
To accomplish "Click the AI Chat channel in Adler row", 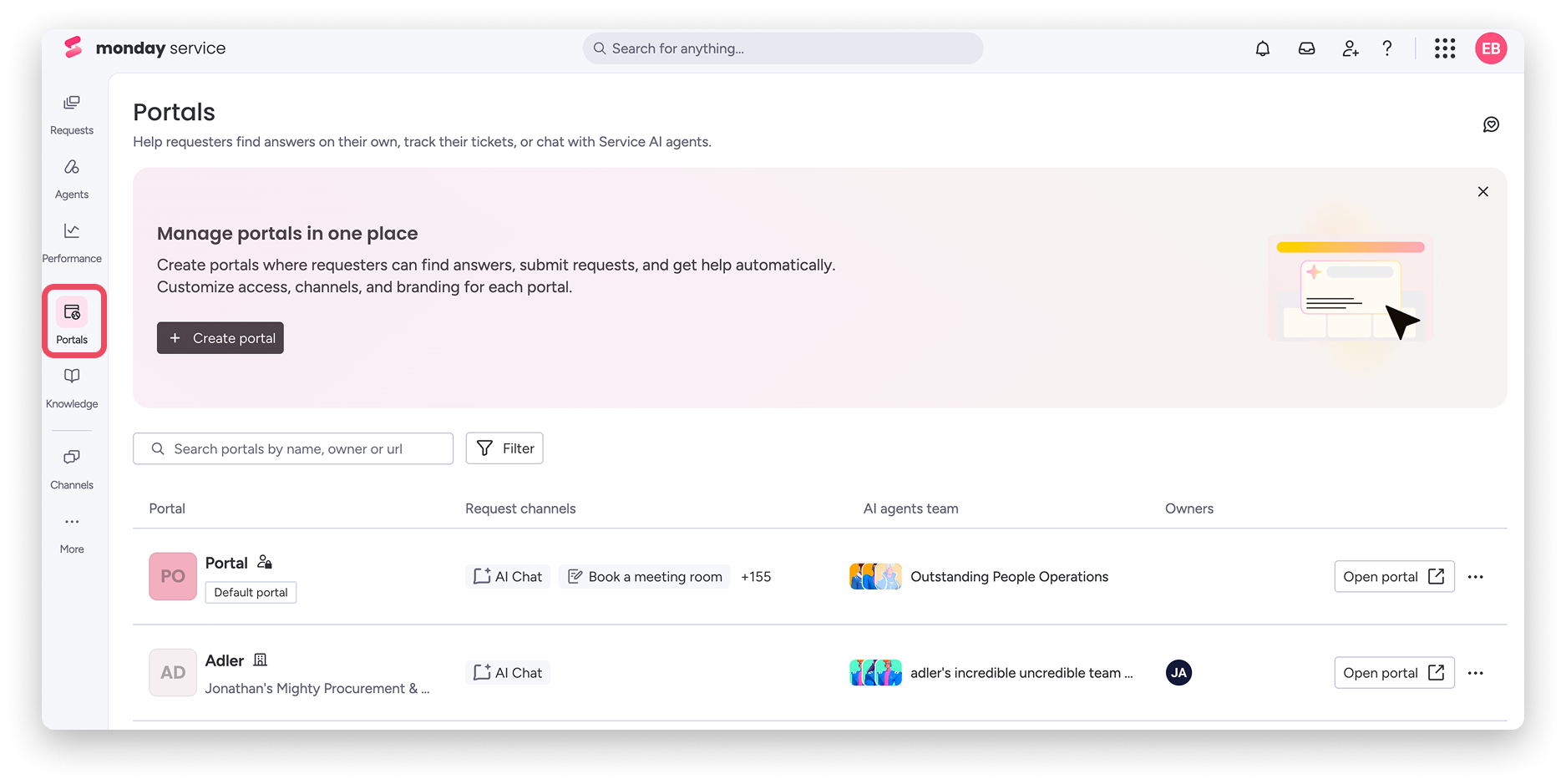I will [508, 673].
